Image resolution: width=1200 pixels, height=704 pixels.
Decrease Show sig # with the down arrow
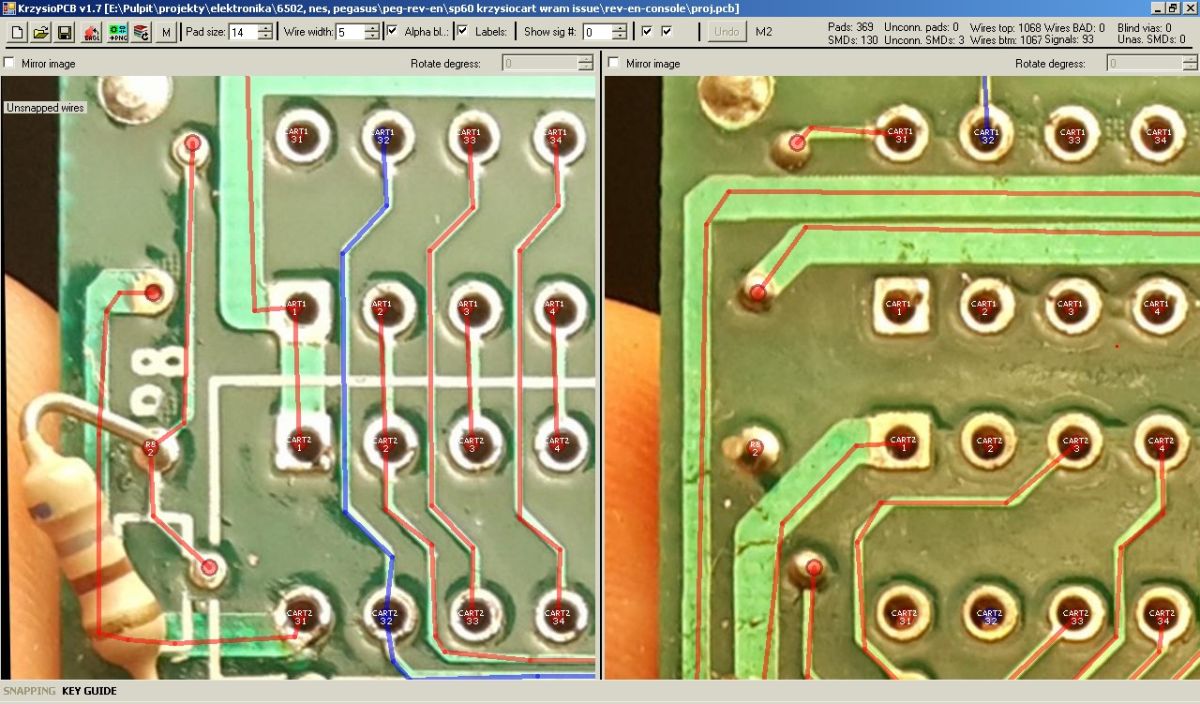pyautogui.click(x=620, y=37)
